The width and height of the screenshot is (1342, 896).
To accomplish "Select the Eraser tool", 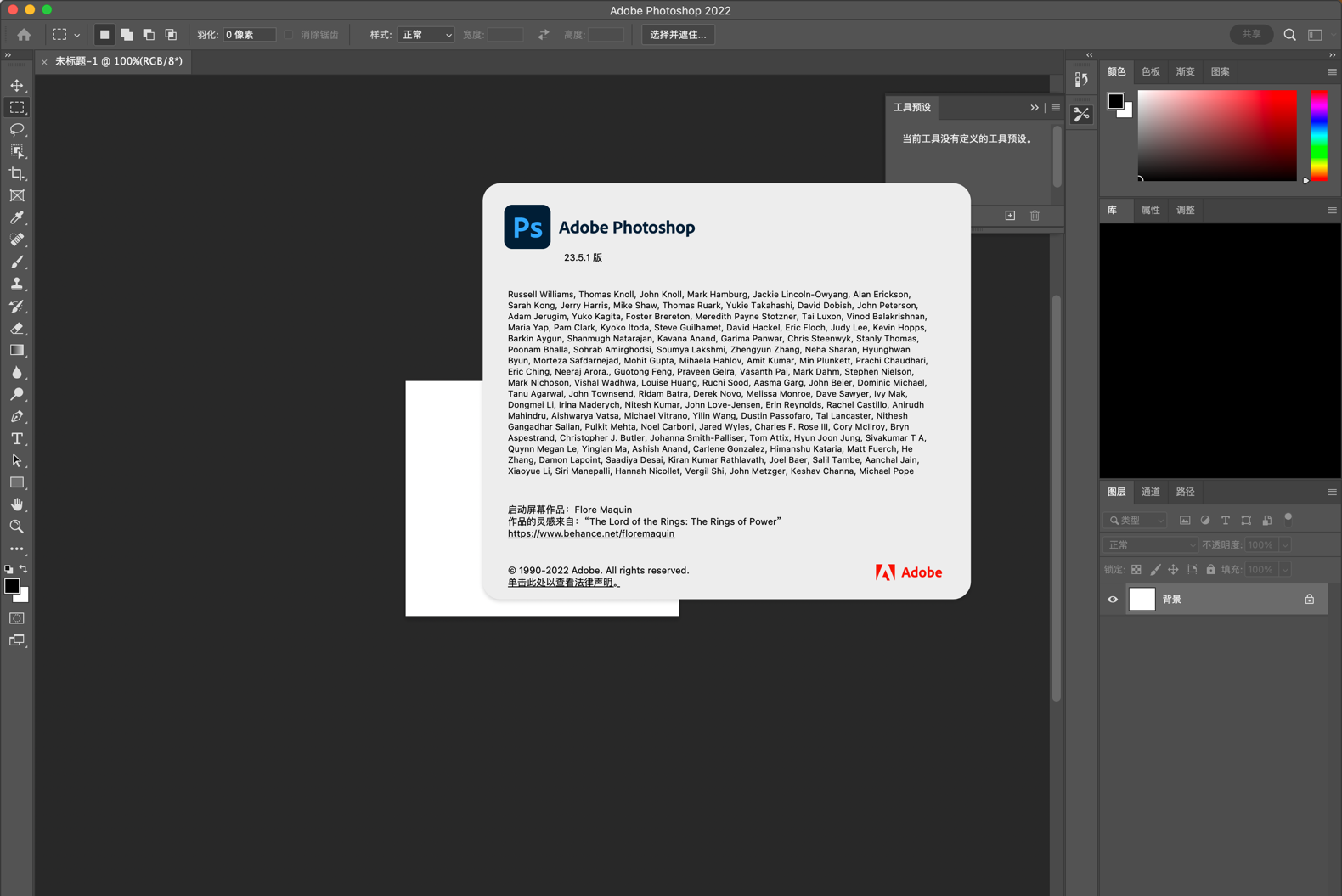I will click(x=17, y=329).
